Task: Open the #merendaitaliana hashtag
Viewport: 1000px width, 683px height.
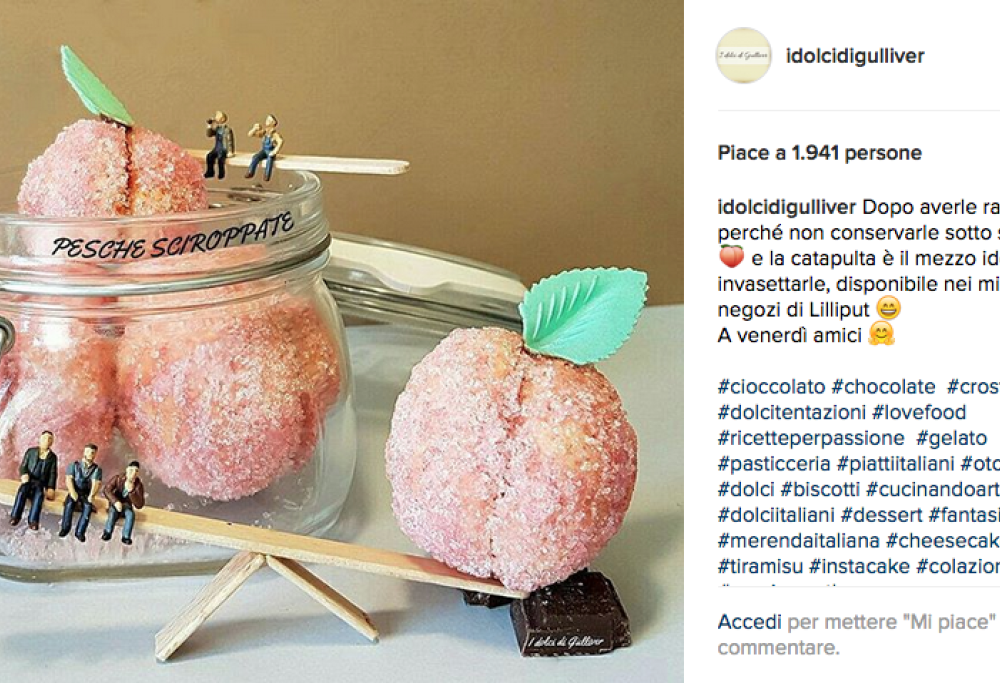Action: 799,541
